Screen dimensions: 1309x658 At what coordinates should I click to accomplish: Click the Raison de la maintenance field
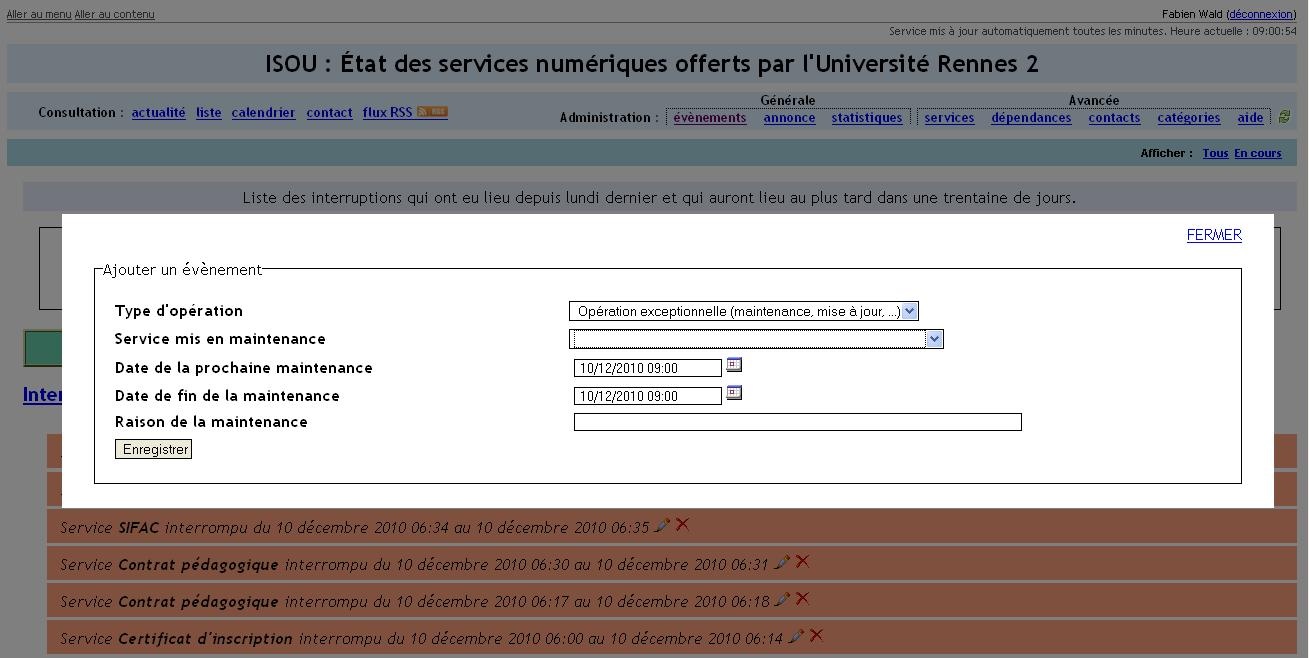[797, 422]
